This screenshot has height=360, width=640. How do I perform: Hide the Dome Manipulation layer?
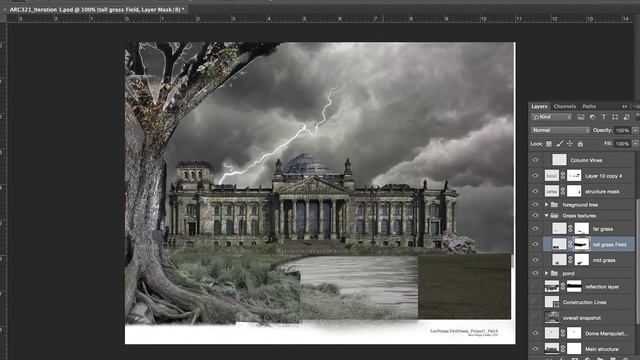[536, 333]
